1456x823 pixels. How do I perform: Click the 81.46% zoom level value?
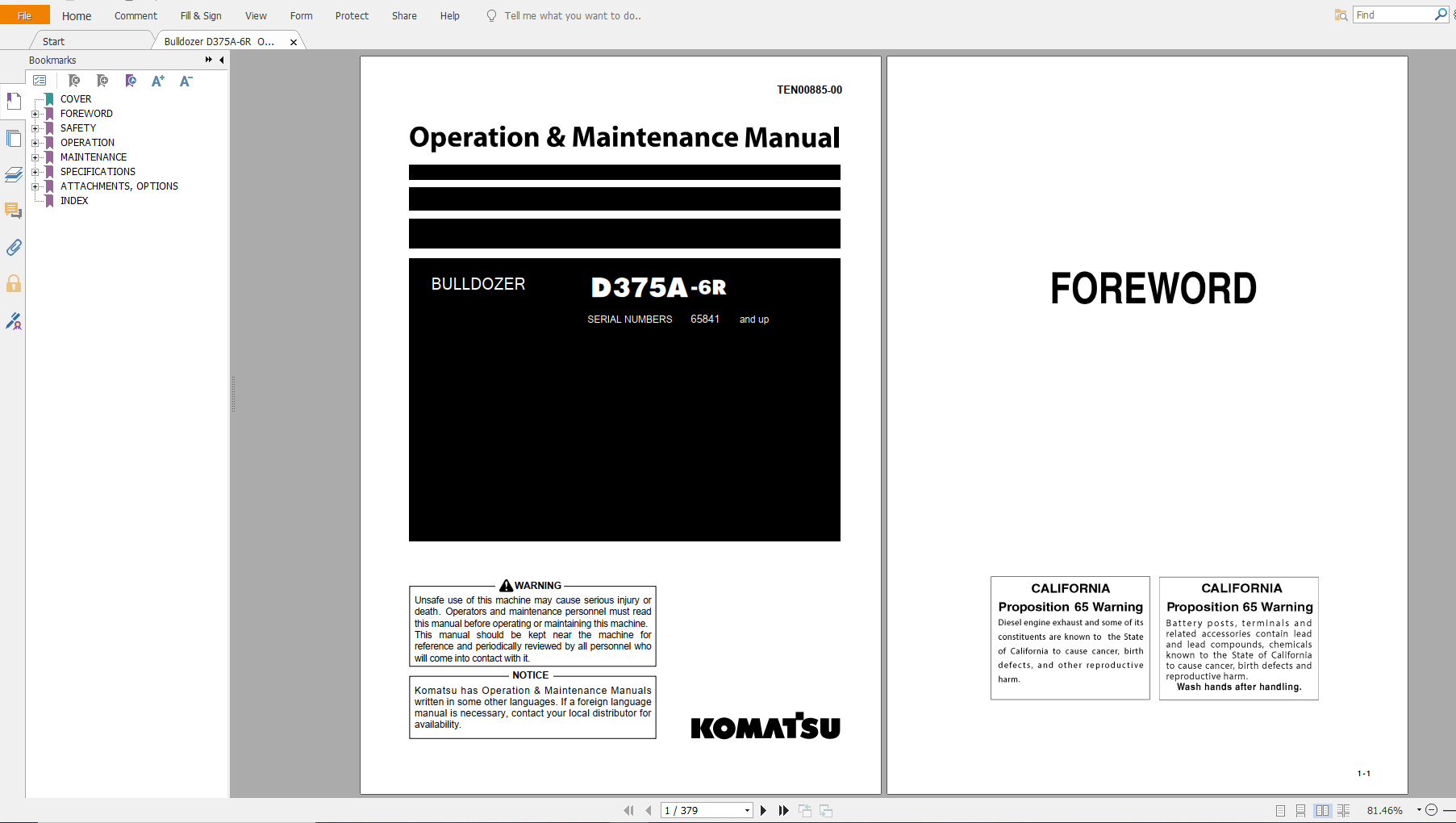(x=1384, y=810)
